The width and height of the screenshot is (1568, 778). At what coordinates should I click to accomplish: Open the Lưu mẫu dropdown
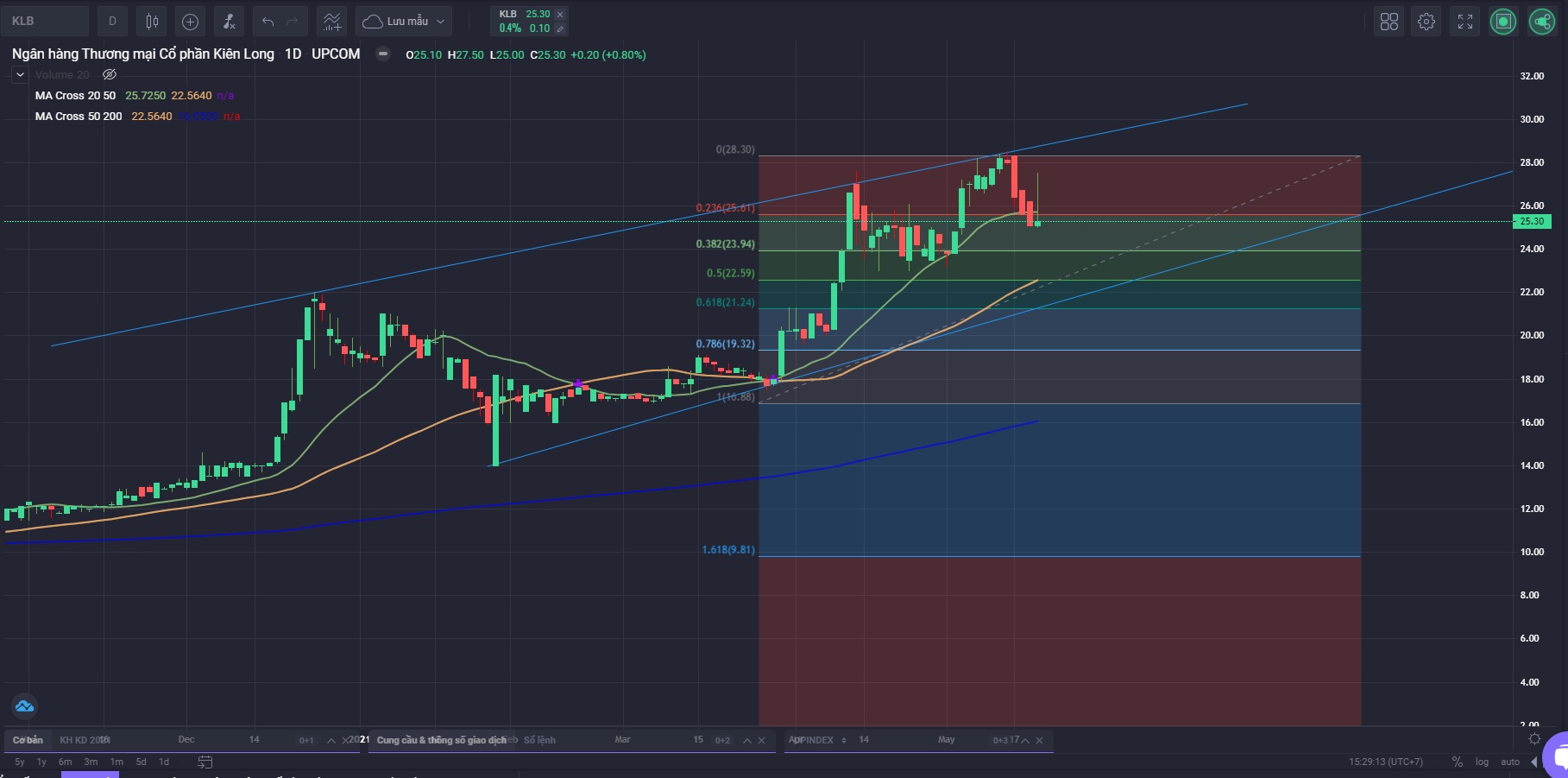(x=405, y=22)
